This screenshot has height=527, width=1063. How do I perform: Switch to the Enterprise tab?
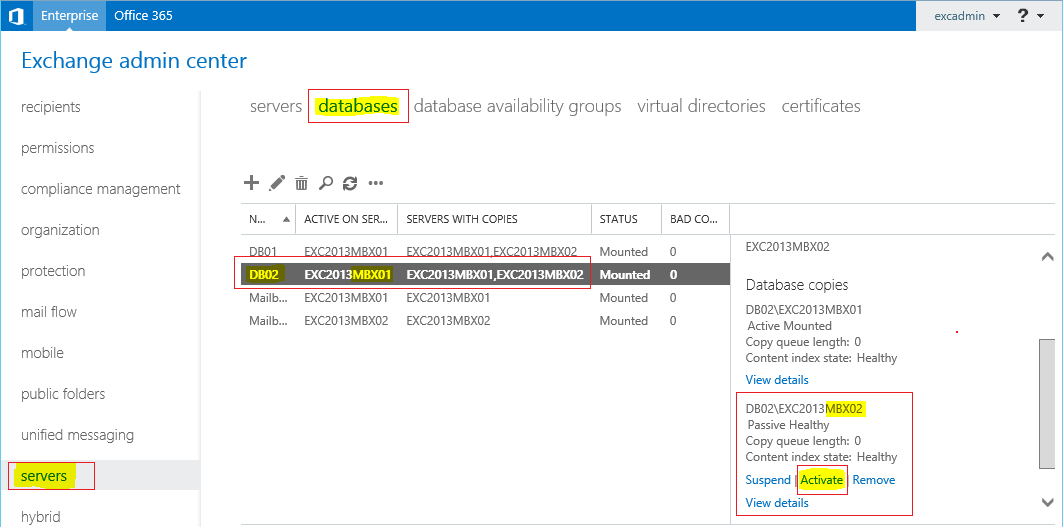click(70, 15)
